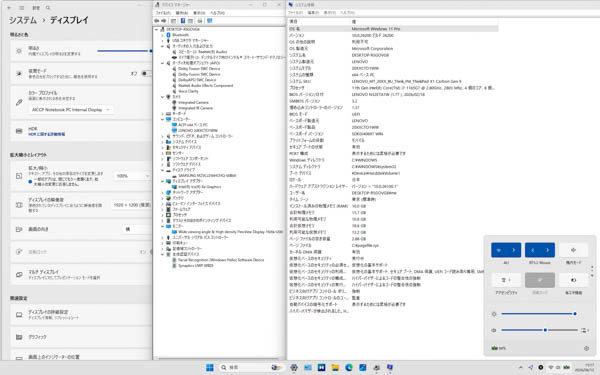Open Microsoft Edge from taskbar
This screenshot has height=375, width=600.
pos(349,367)
